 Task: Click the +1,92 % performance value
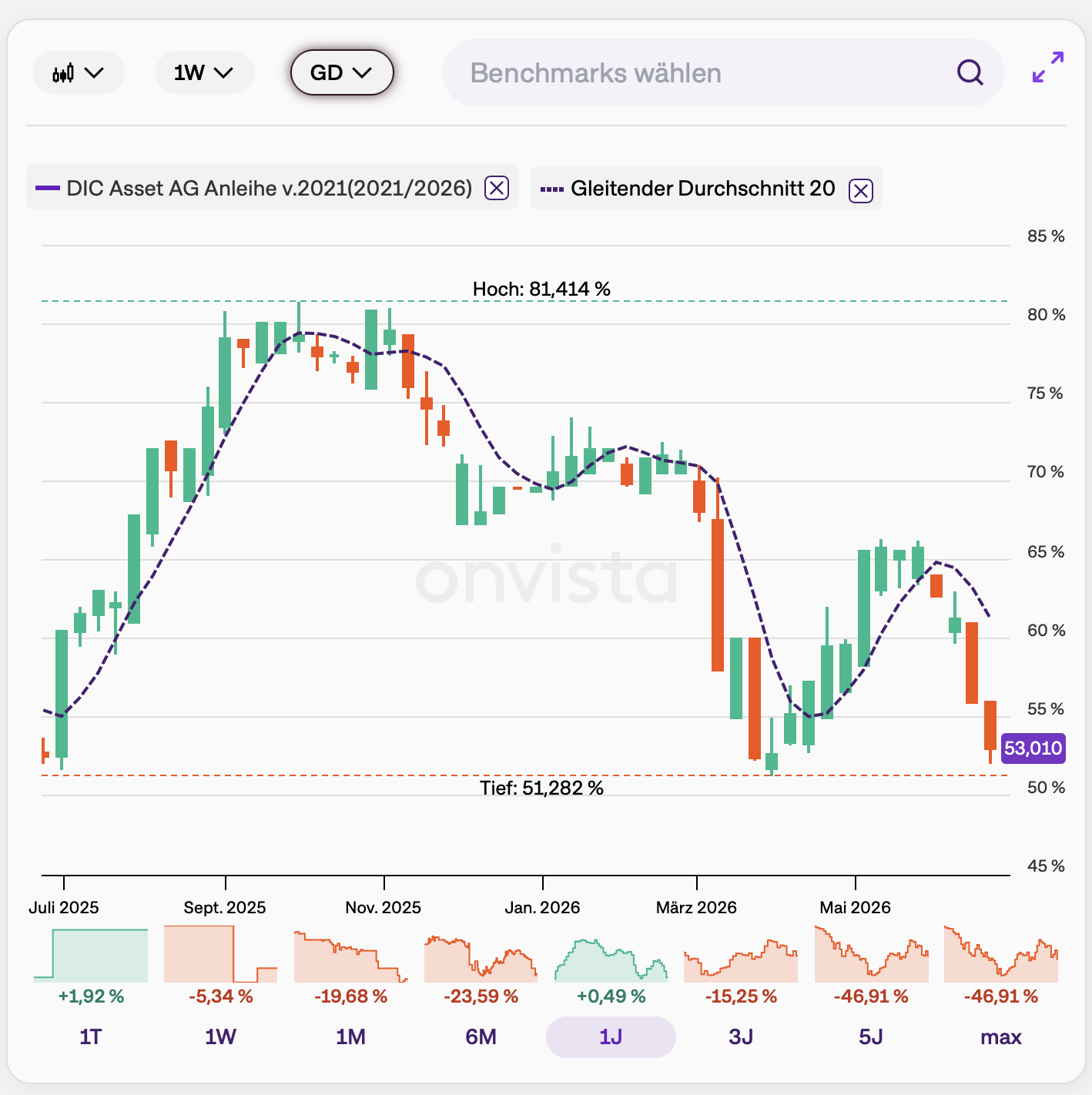[91, 996]
